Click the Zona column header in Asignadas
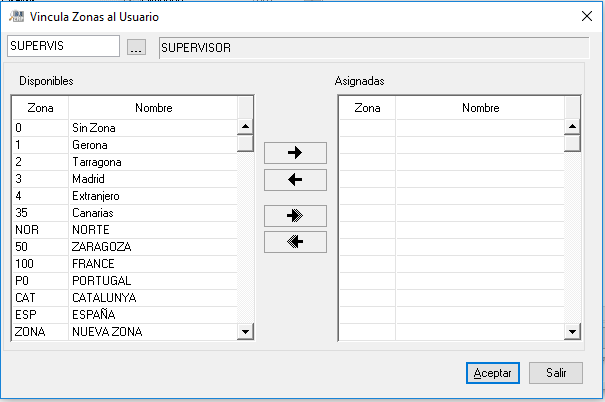This screenshot has height=402, width=605. click(x=367, y=108)
